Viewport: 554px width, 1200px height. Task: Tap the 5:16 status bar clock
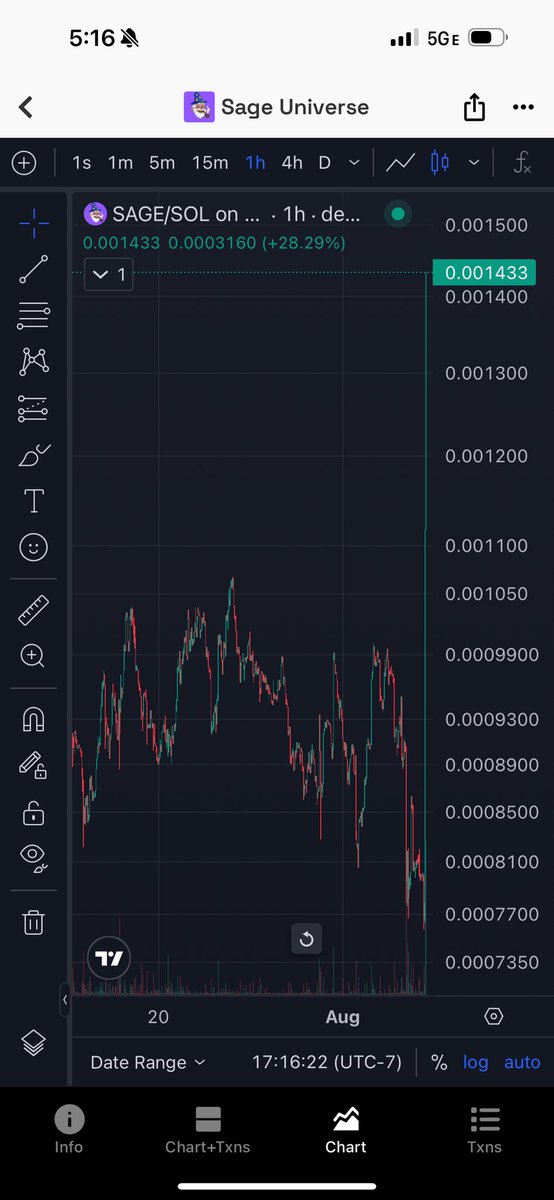[92, 38]
